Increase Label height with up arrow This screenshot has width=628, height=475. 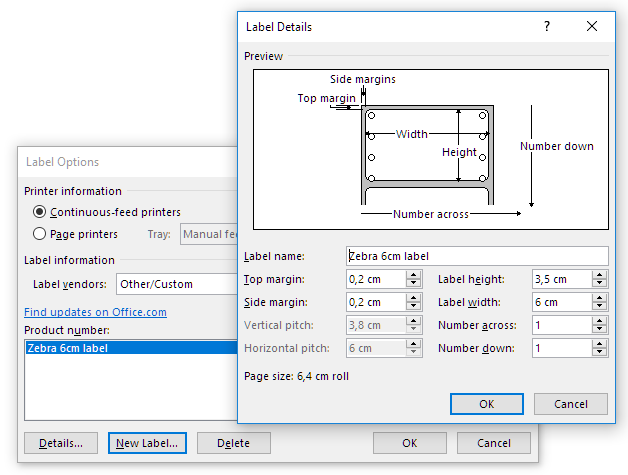601,275
